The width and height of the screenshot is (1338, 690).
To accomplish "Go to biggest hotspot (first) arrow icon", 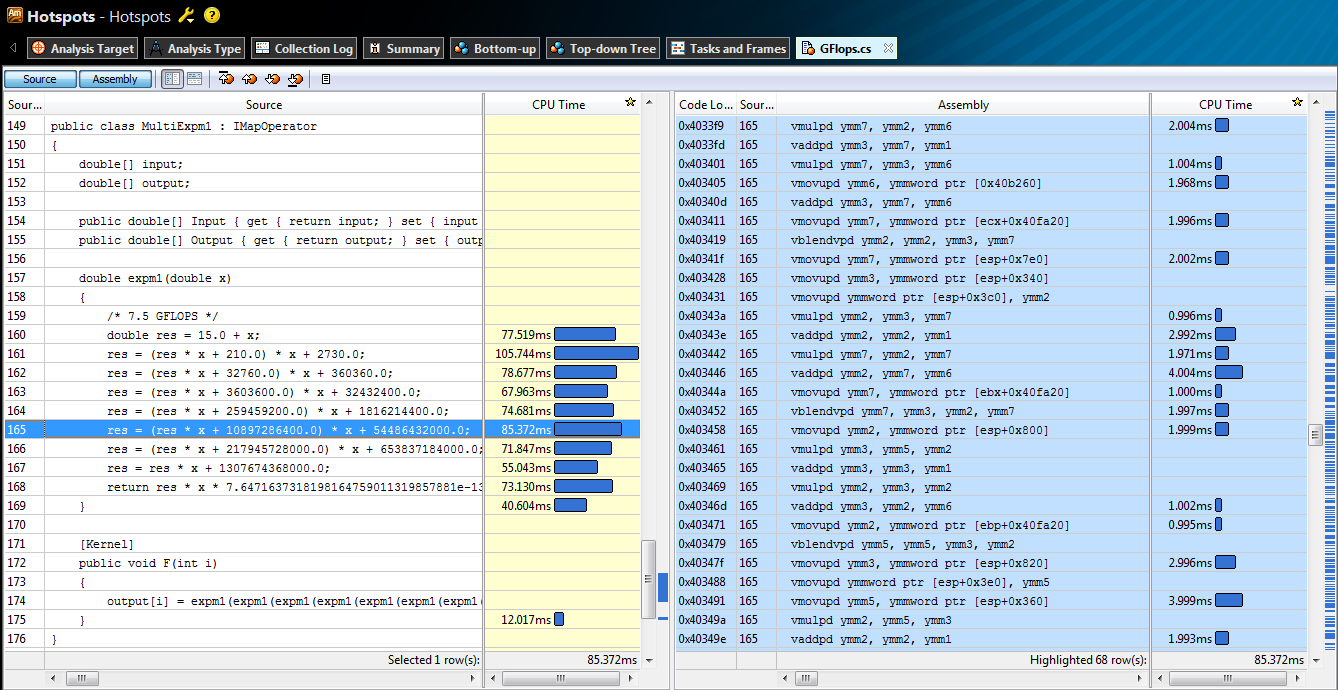I will pyautogui.click(x=226, y=79).
